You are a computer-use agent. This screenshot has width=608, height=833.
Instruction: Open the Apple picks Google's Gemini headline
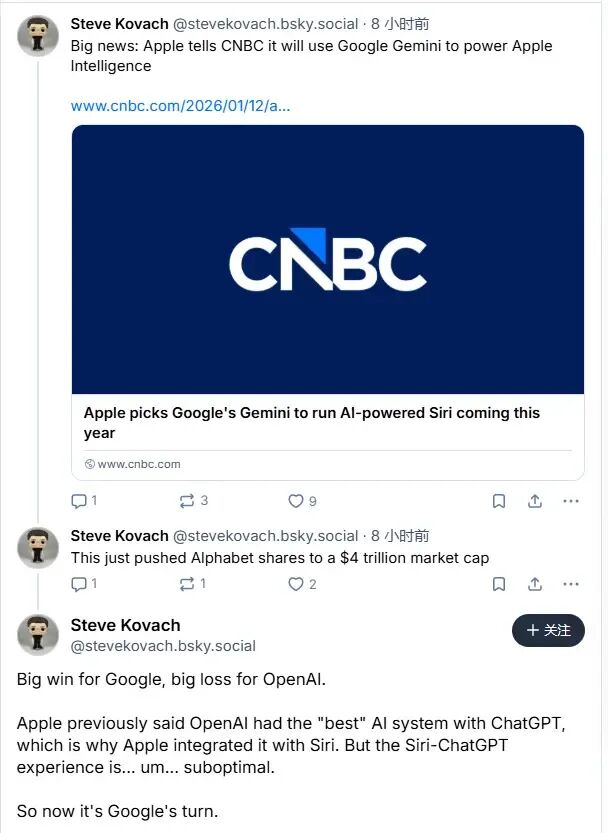point(312,423)
